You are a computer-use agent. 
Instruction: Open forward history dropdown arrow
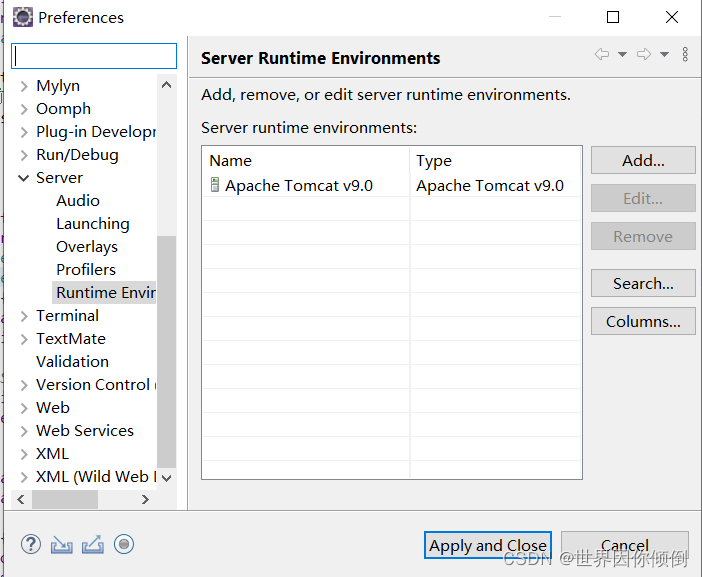(664, 55)
